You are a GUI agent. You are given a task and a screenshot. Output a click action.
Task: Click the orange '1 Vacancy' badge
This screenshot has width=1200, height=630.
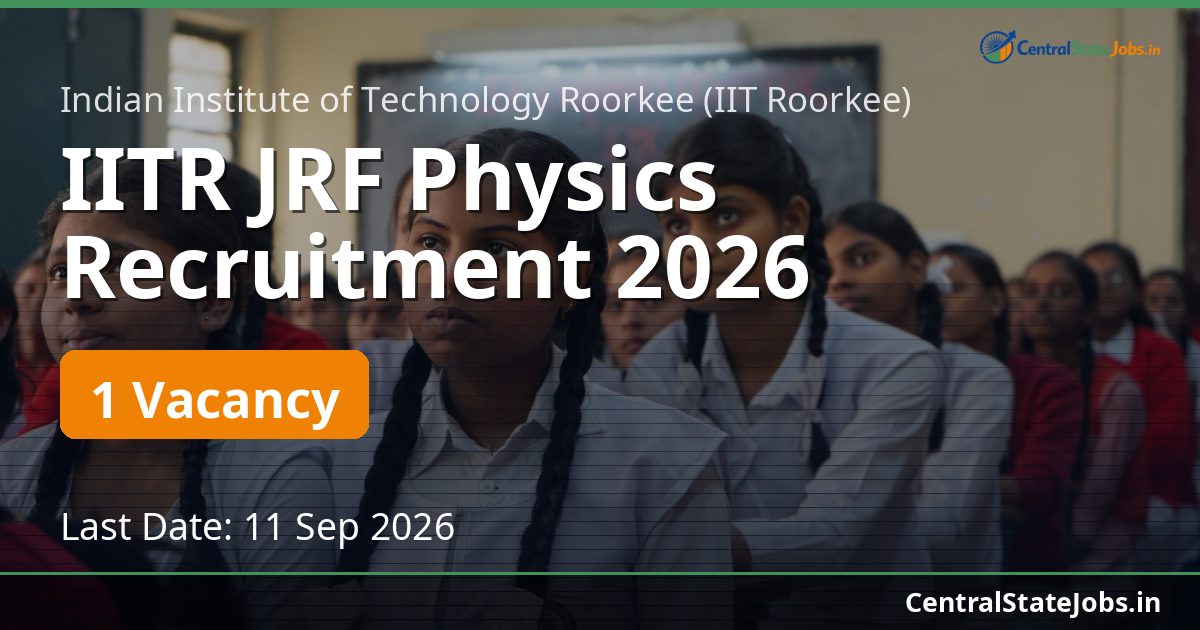(214, 395)
